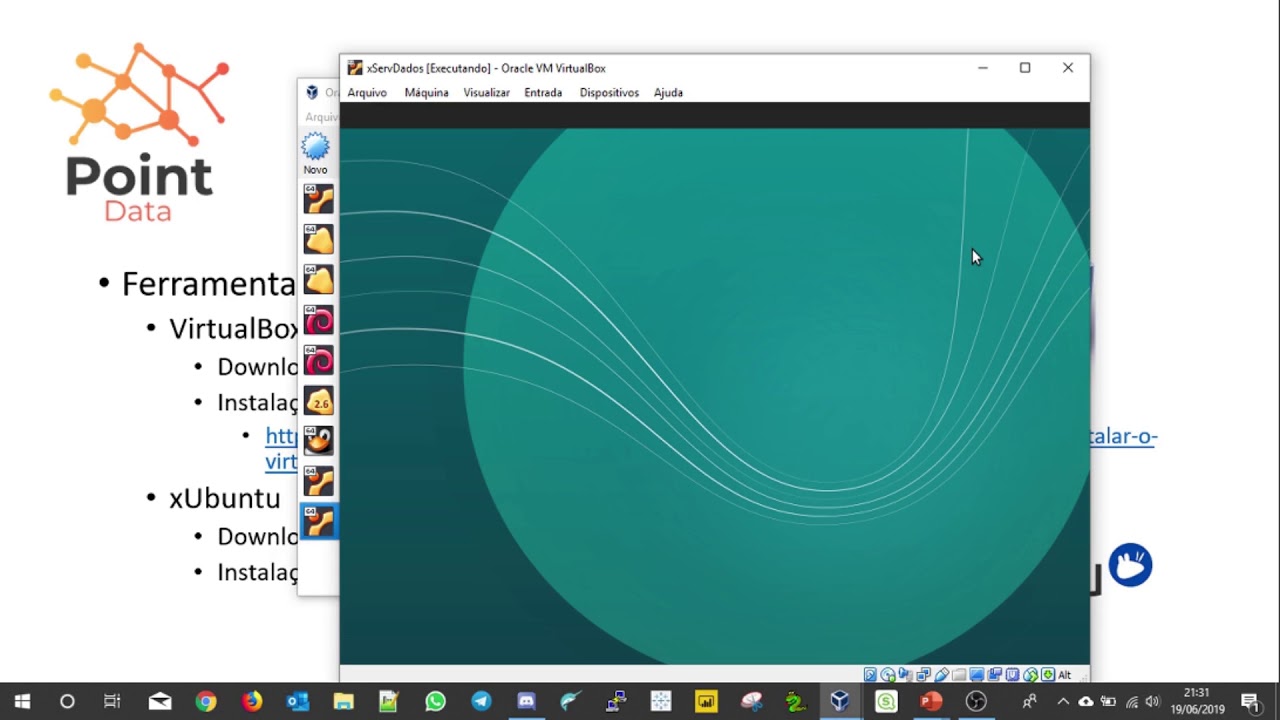Click the USB devices status icon
1280x720 pixels.
[x=942, y=675]
